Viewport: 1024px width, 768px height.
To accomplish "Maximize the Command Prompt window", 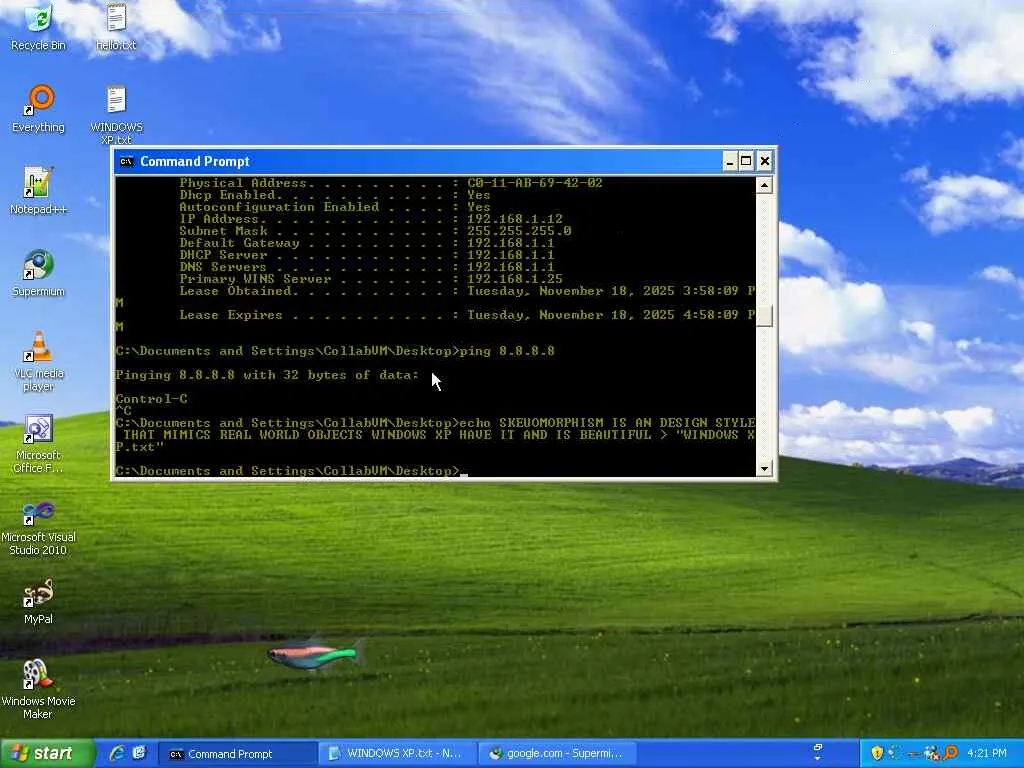I will [746, 161].
